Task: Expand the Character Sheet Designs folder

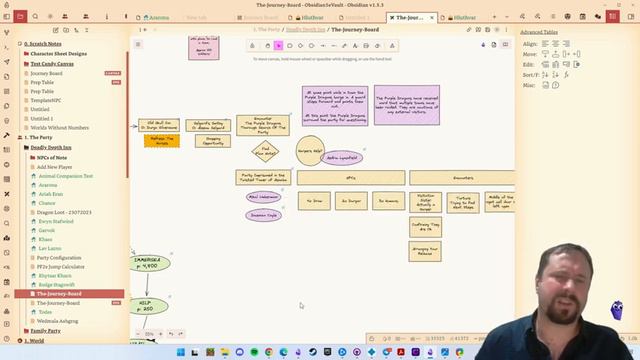Action: (58, 53)
